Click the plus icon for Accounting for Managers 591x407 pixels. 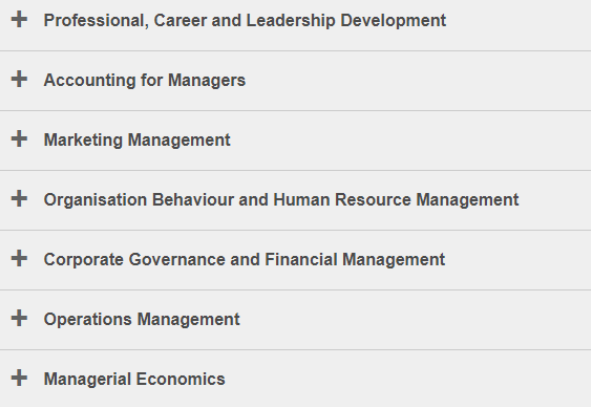pos(19,79)
